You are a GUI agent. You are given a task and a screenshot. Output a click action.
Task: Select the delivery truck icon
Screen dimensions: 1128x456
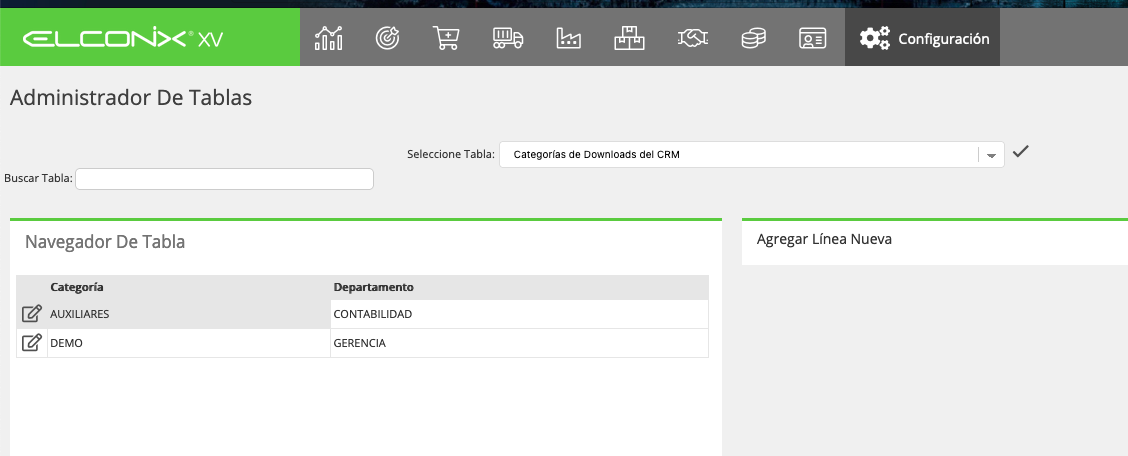click(507, 37)
